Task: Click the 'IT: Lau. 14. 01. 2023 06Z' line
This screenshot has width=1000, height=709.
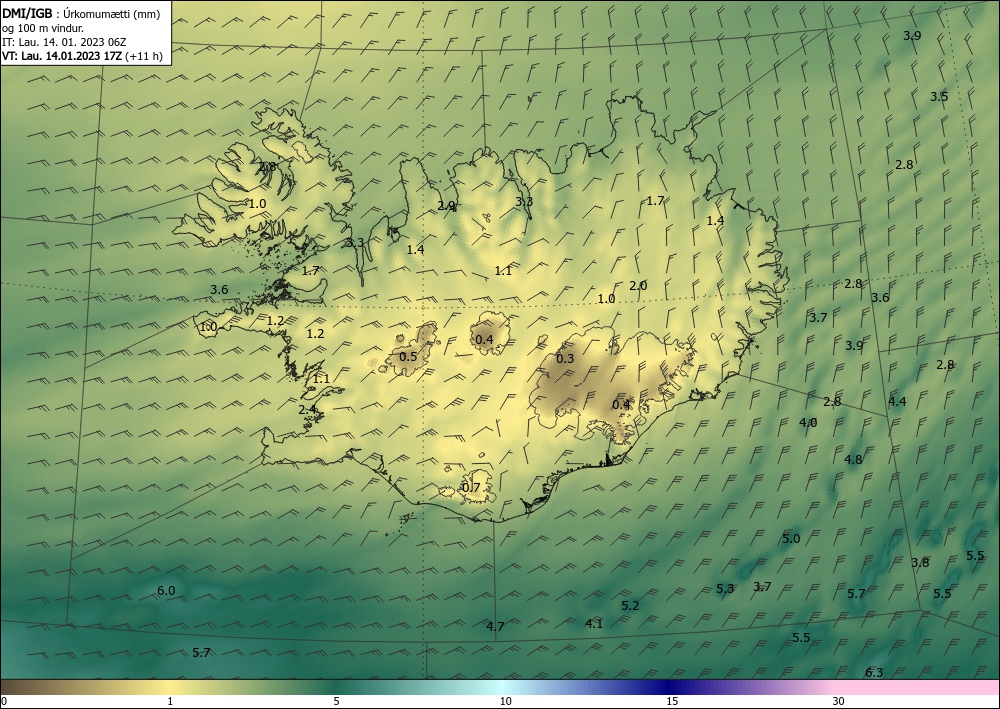Action: click(x=64, y=42)
